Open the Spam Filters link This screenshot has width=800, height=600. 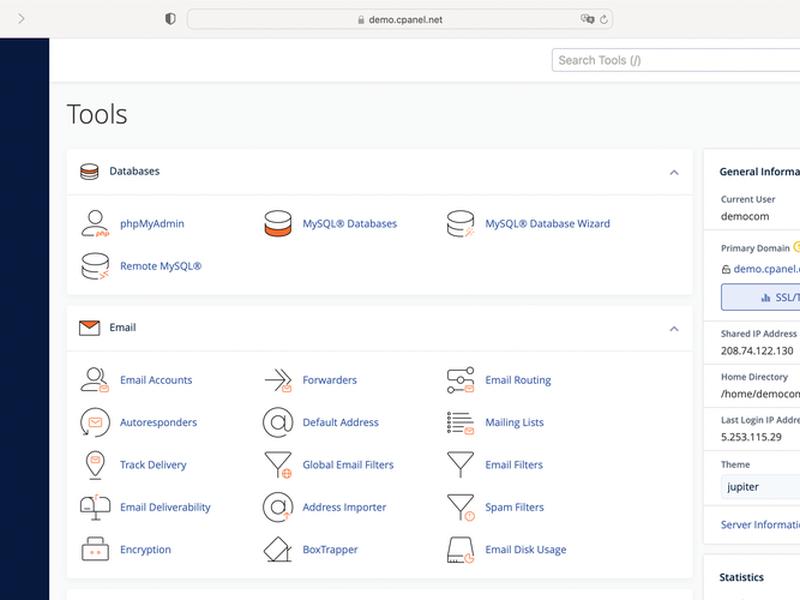click(514, 507)
